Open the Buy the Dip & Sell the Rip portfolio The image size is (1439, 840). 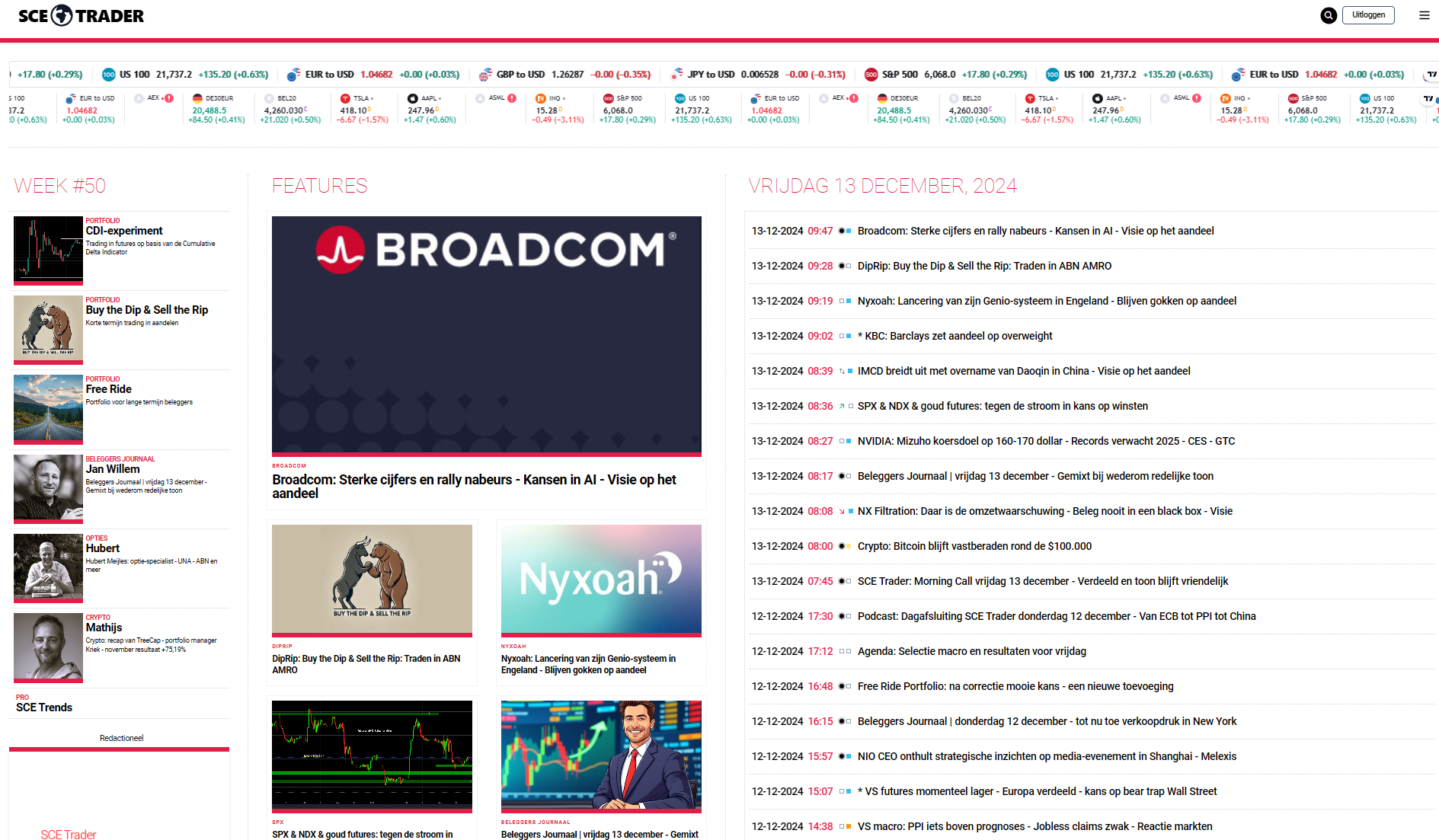click(147, 310)
